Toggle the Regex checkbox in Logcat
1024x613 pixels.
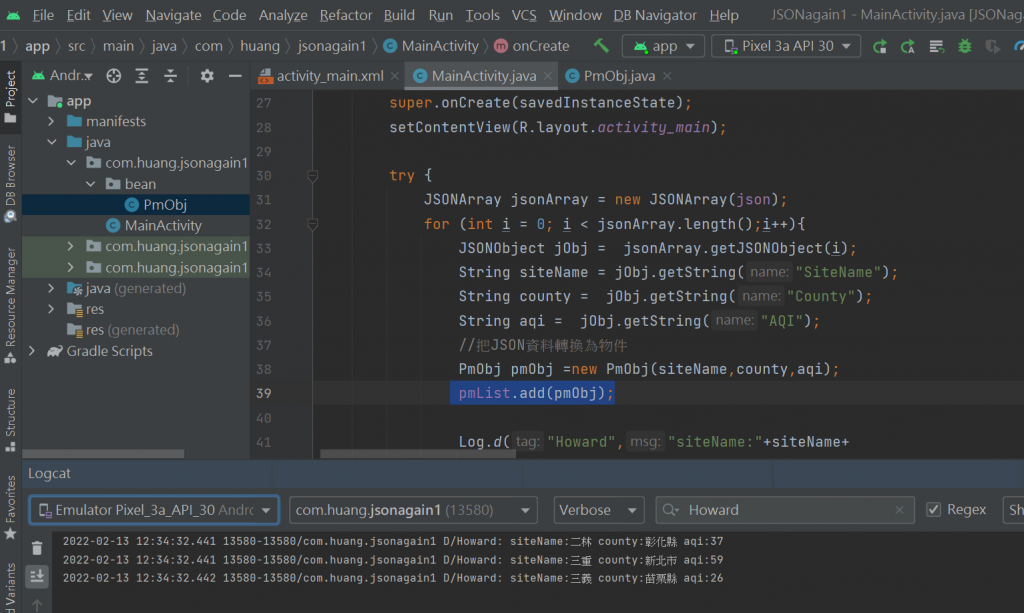[934, 509]
